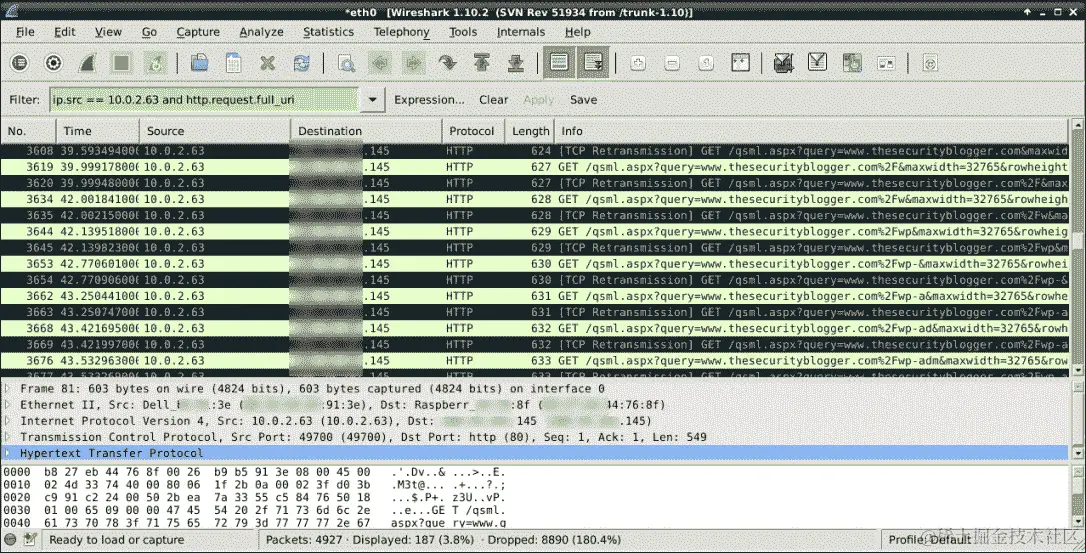Open Wireshark preferences icon

(887, 63)
